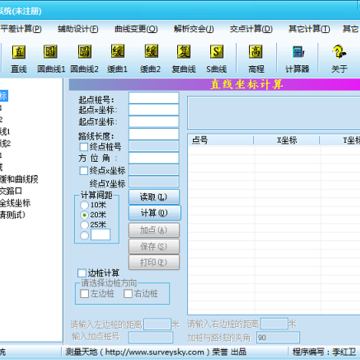This screenshot has width=360, height=360.
Task: Check the 右边桩 option
Action: click(x=128, y=294)
